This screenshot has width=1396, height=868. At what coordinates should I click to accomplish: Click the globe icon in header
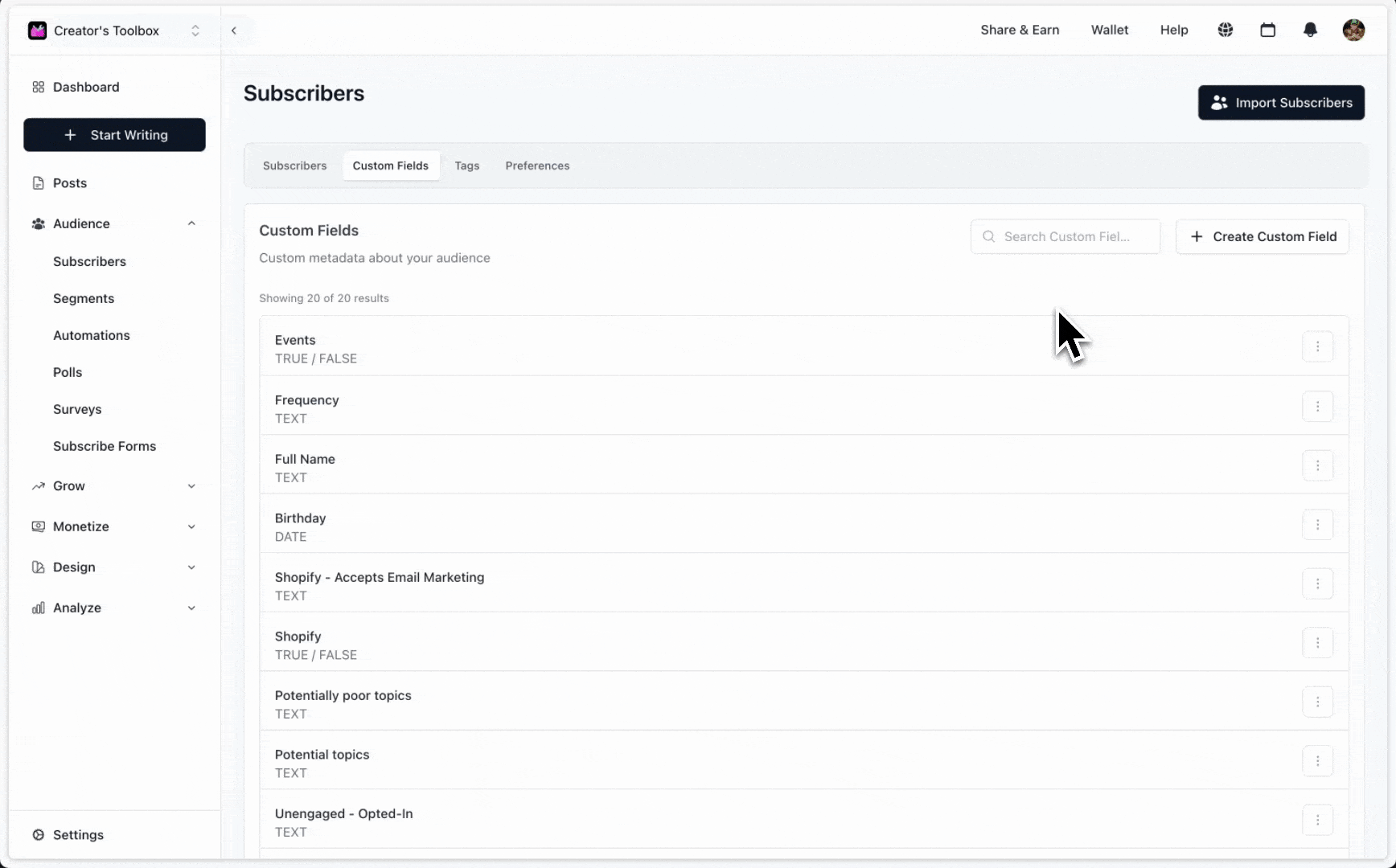pyautogui.click(x=1226, y=30)
